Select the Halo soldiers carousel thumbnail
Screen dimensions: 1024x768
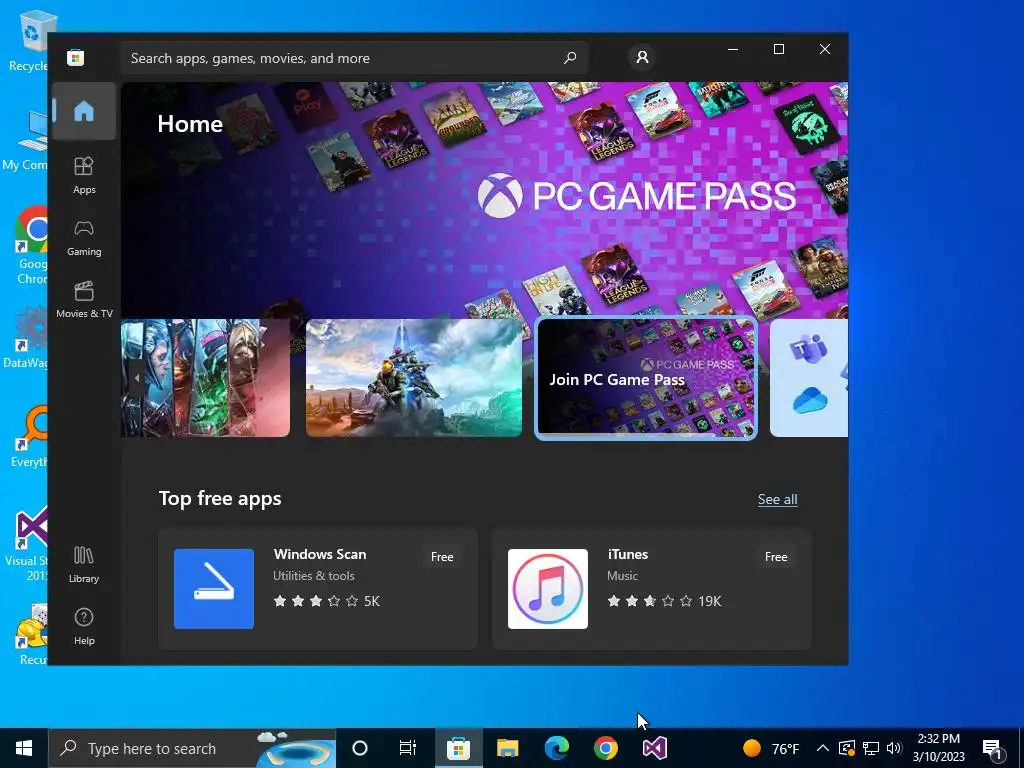click(x=413, y=378)
